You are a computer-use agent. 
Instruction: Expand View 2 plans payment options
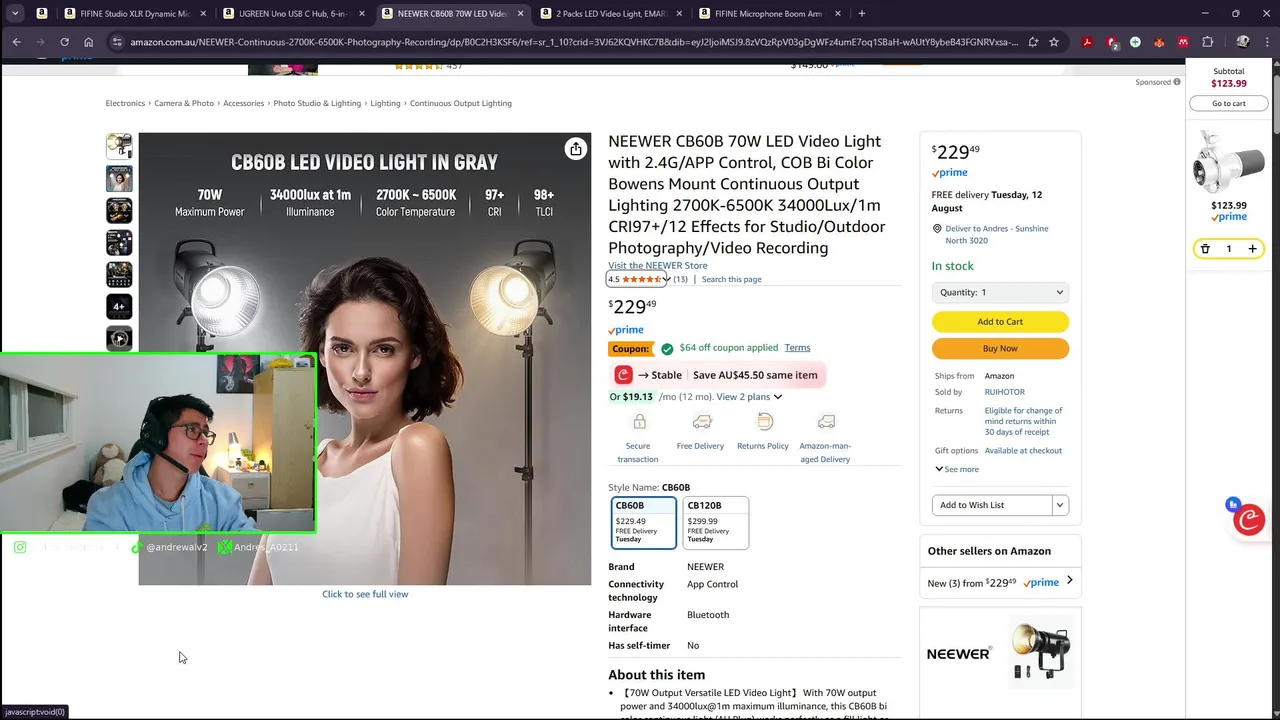(749, 397)
